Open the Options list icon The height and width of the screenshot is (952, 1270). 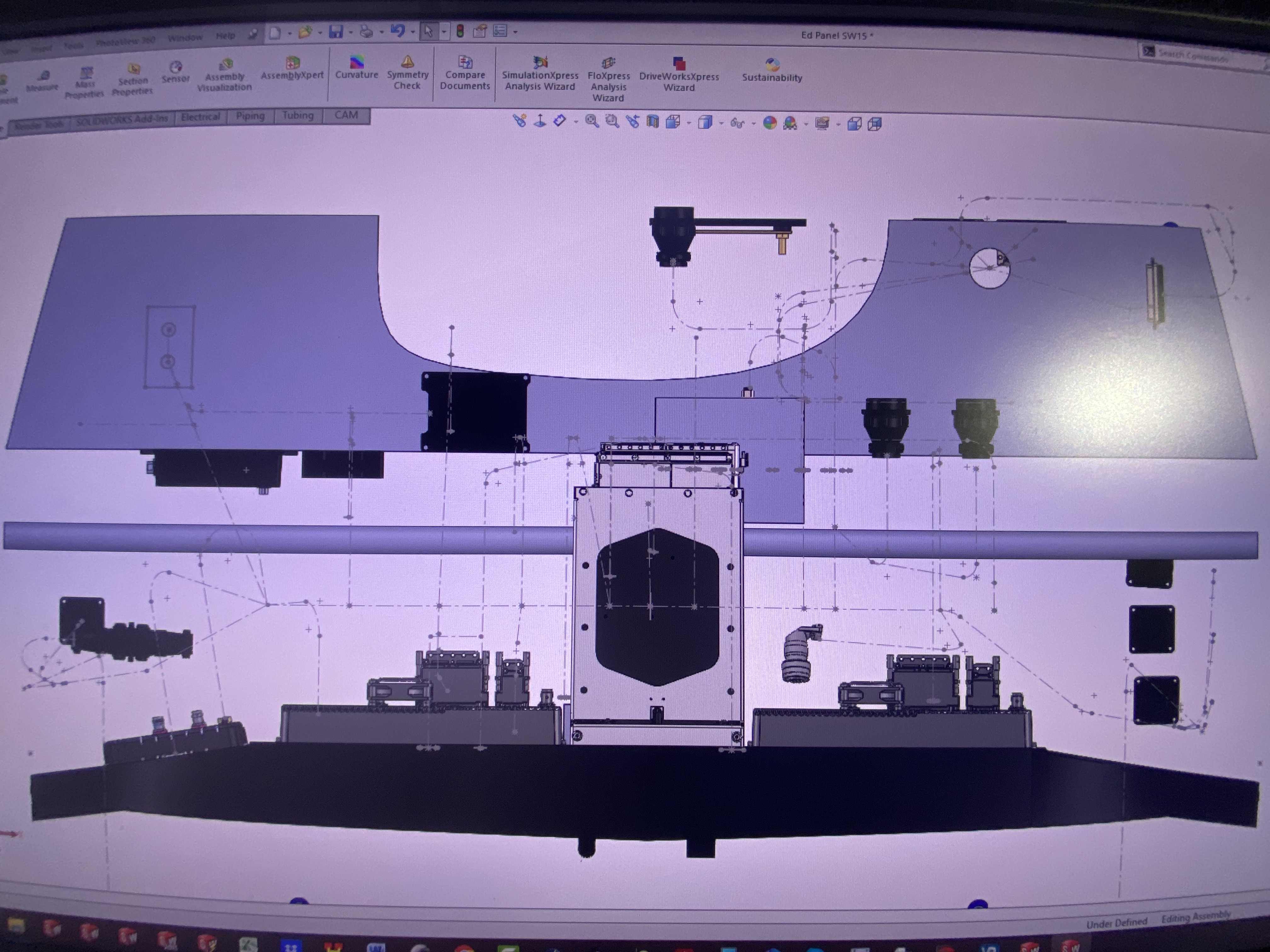pyautogui.click(x=500, y=31)
